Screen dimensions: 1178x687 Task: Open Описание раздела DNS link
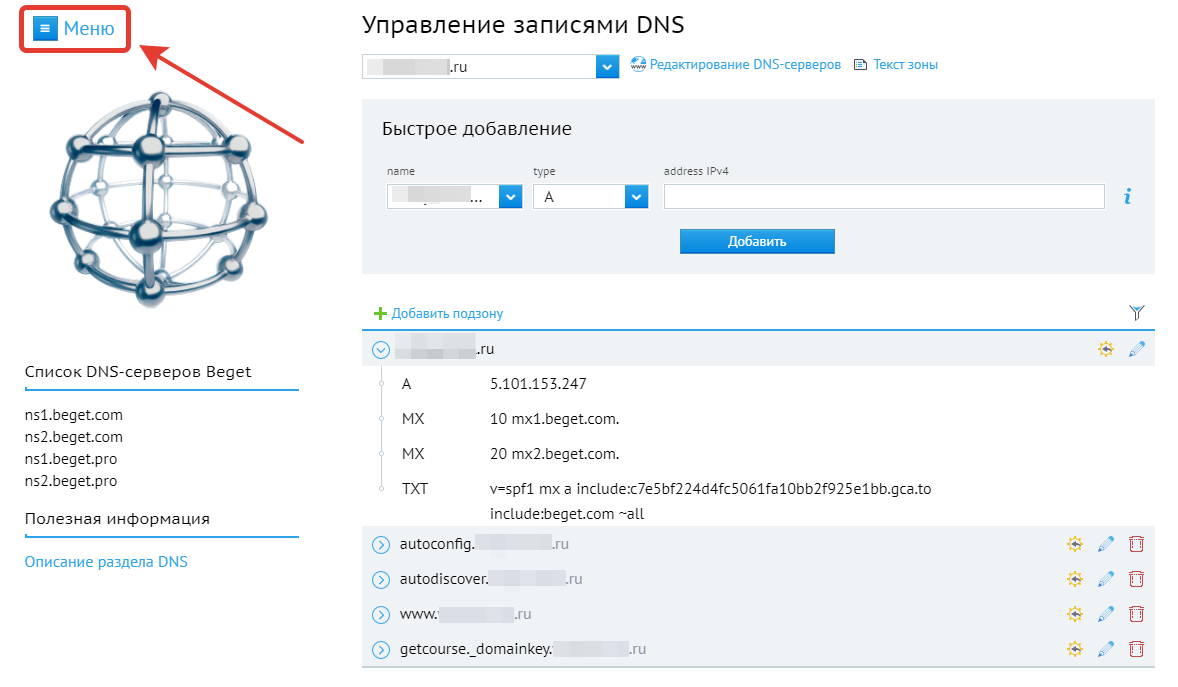[106, 562]
